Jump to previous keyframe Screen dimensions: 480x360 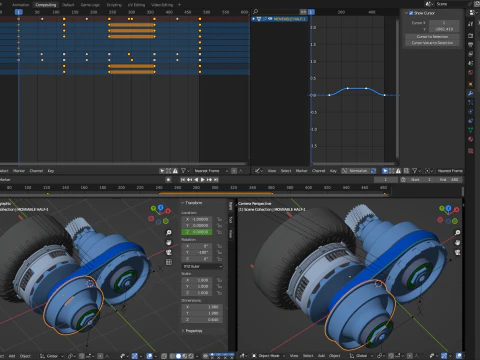point(189,180)
